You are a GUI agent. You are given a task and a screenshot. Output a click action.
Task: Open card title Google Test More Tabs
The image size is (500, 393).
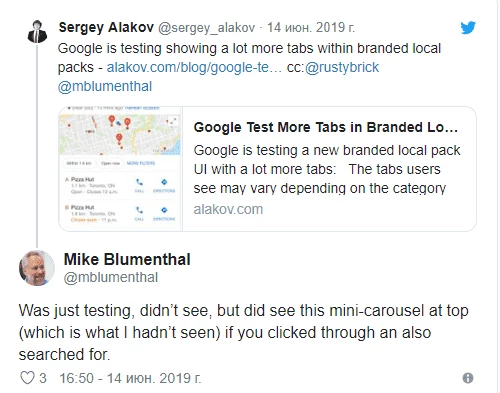pyautogui.click(x=326, y=127)
